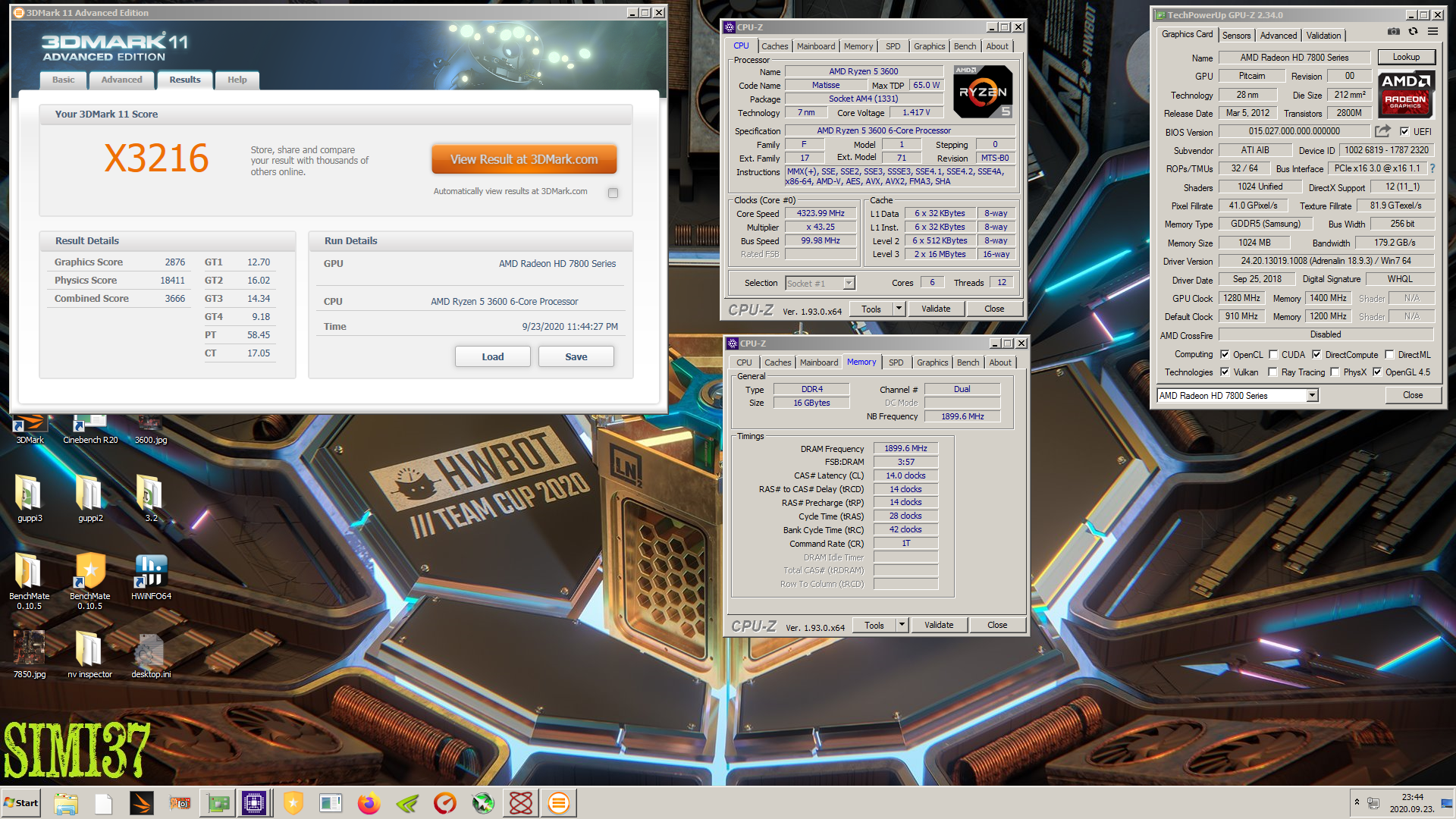Click the Close button in GPU-Z
This screenshot has height=819, width=1456.
coord(1412,395)
